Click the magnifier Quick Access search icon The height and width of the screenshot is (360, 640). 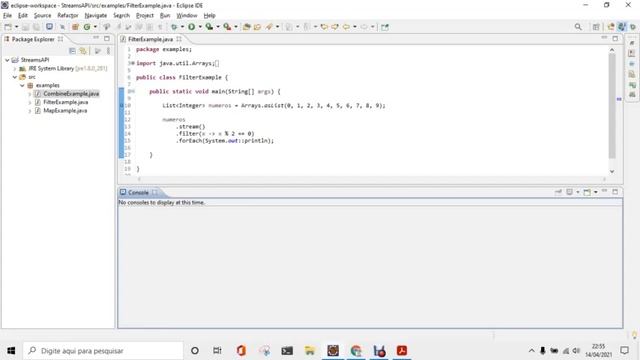pos(578,27)
